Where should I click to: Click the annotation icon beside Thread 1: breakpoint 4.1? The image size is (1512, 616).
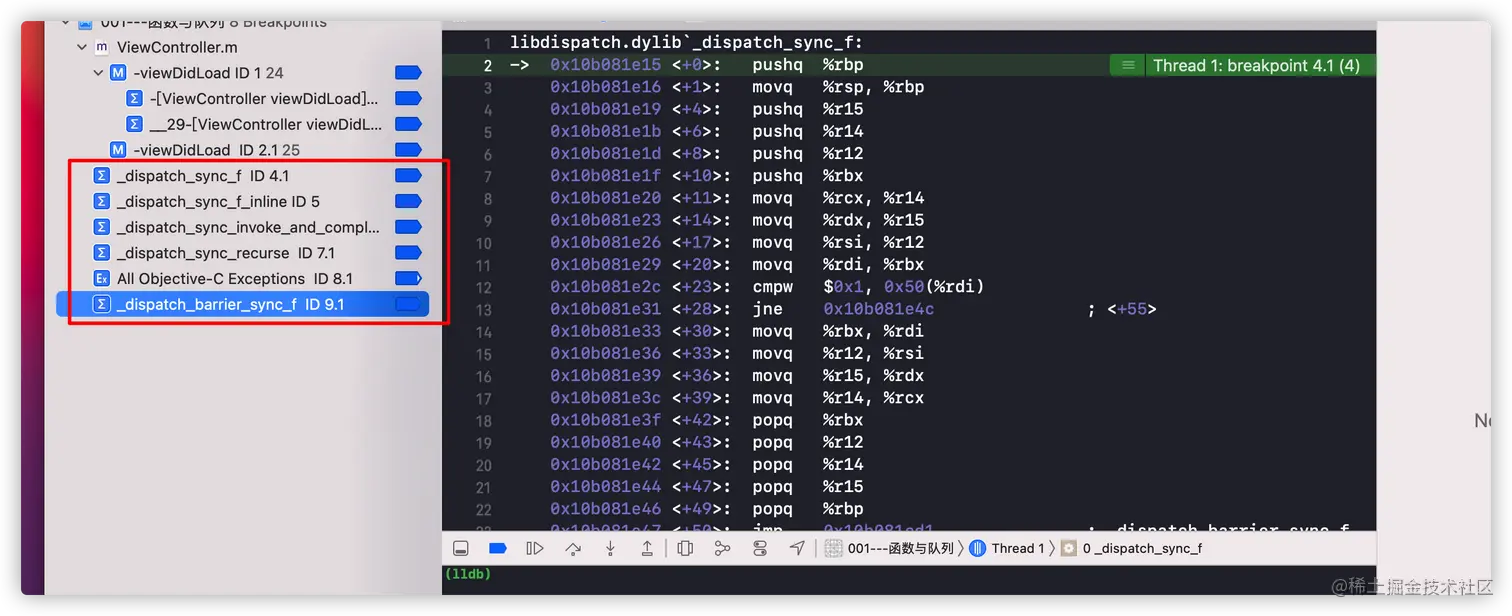coord(1128,65)
